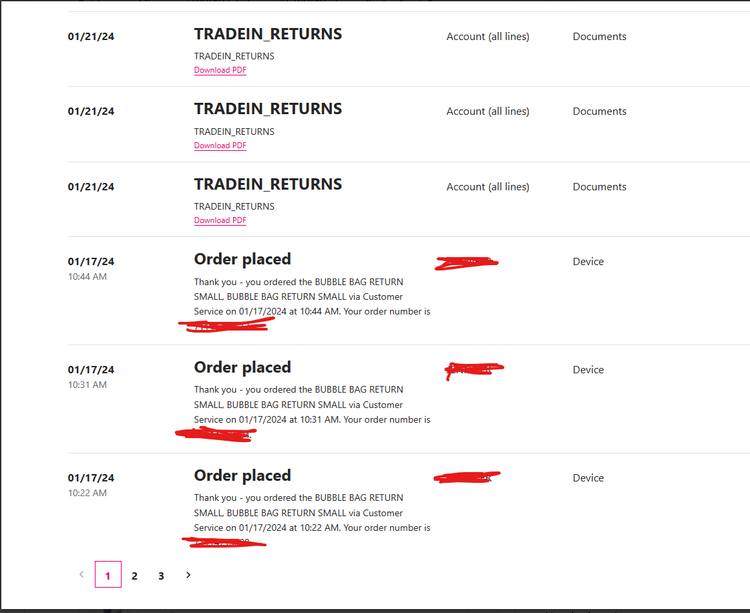750x613 pixels.
Task: Click the second TRADEIN_RETURNS heading
Action: pos(268,109)
